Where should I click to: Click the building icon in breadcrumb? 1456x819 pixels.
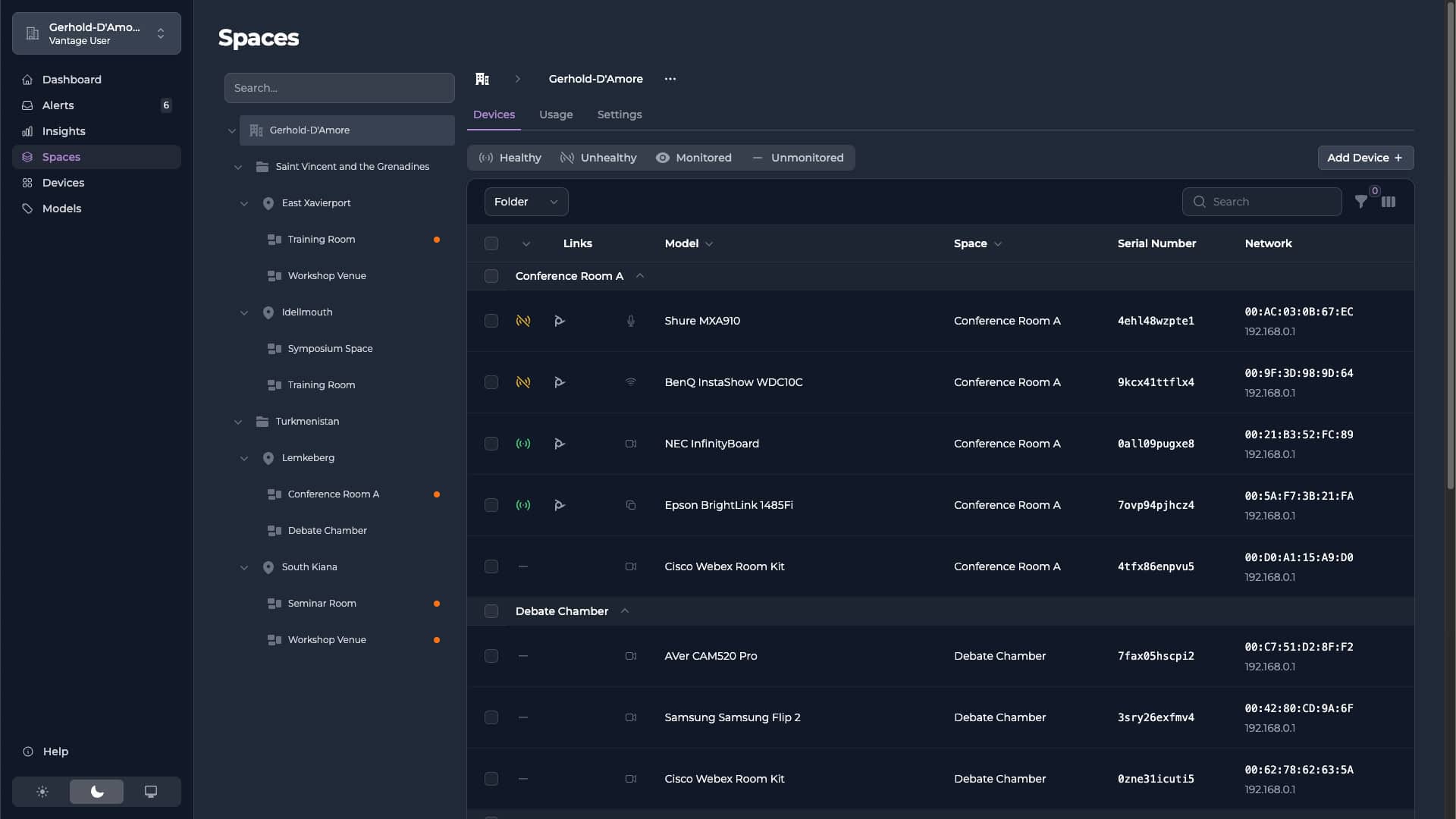pyautogui.click(x=482, y=79)
